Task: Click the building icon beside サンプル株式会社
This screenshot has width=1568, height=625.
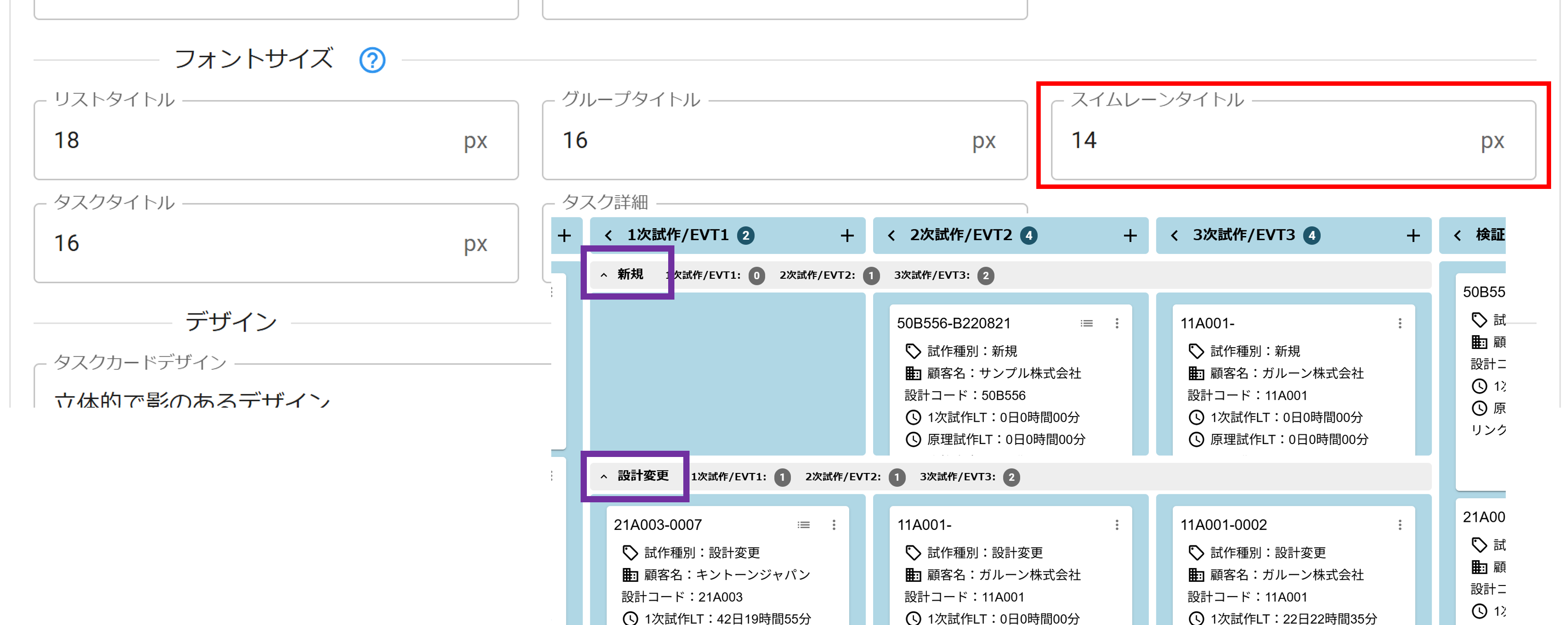Action: (913, 373)
